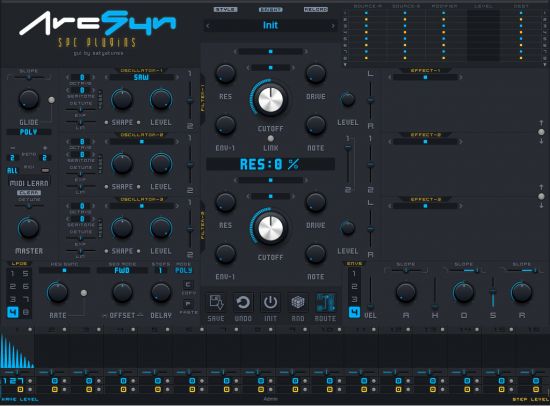The width and height of the screenshot is (550, 406).
Task: Toggle the Glide on/off dot
Action: point(52,100)
